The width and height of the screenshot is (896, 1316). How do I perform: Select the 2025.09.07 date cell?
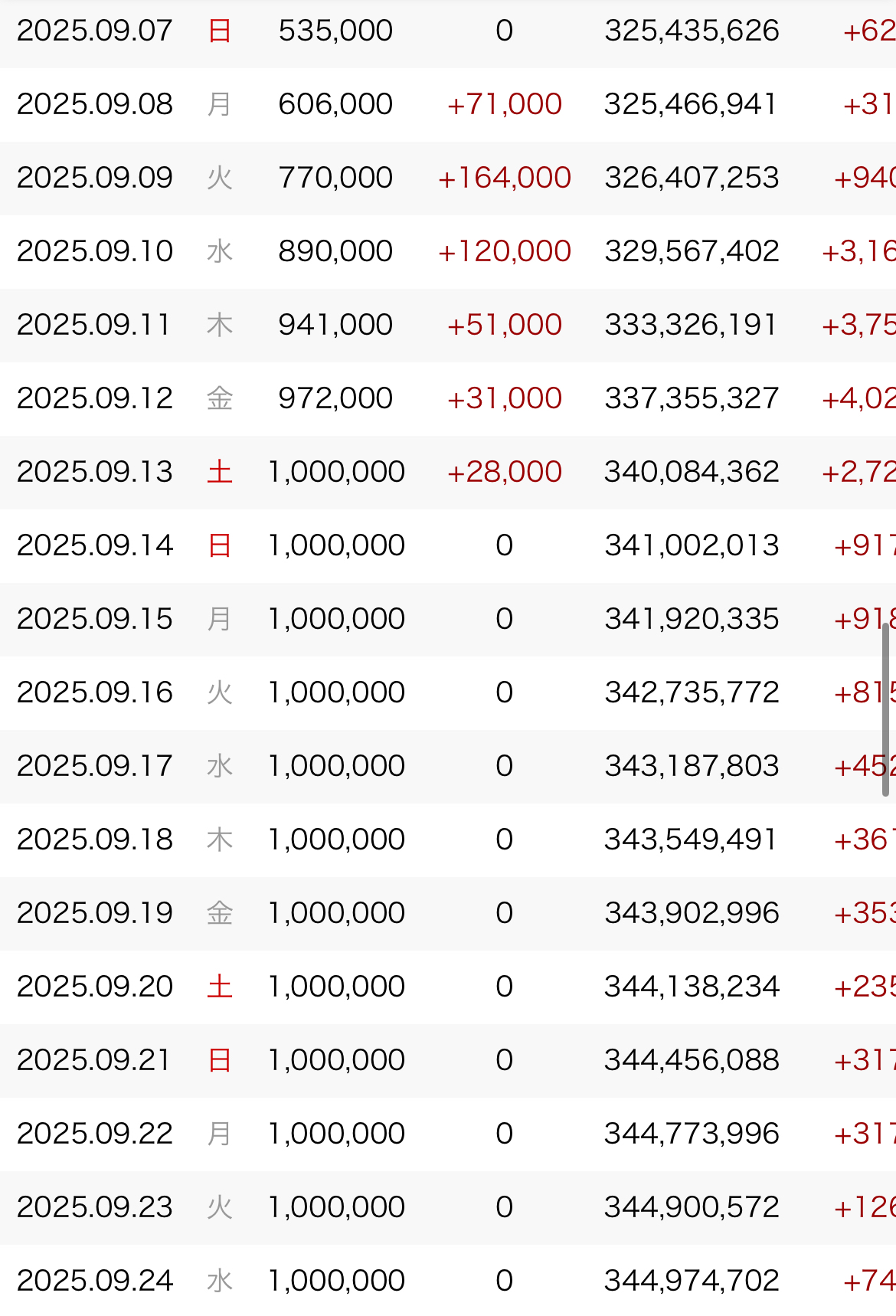[x=95, y=31]
